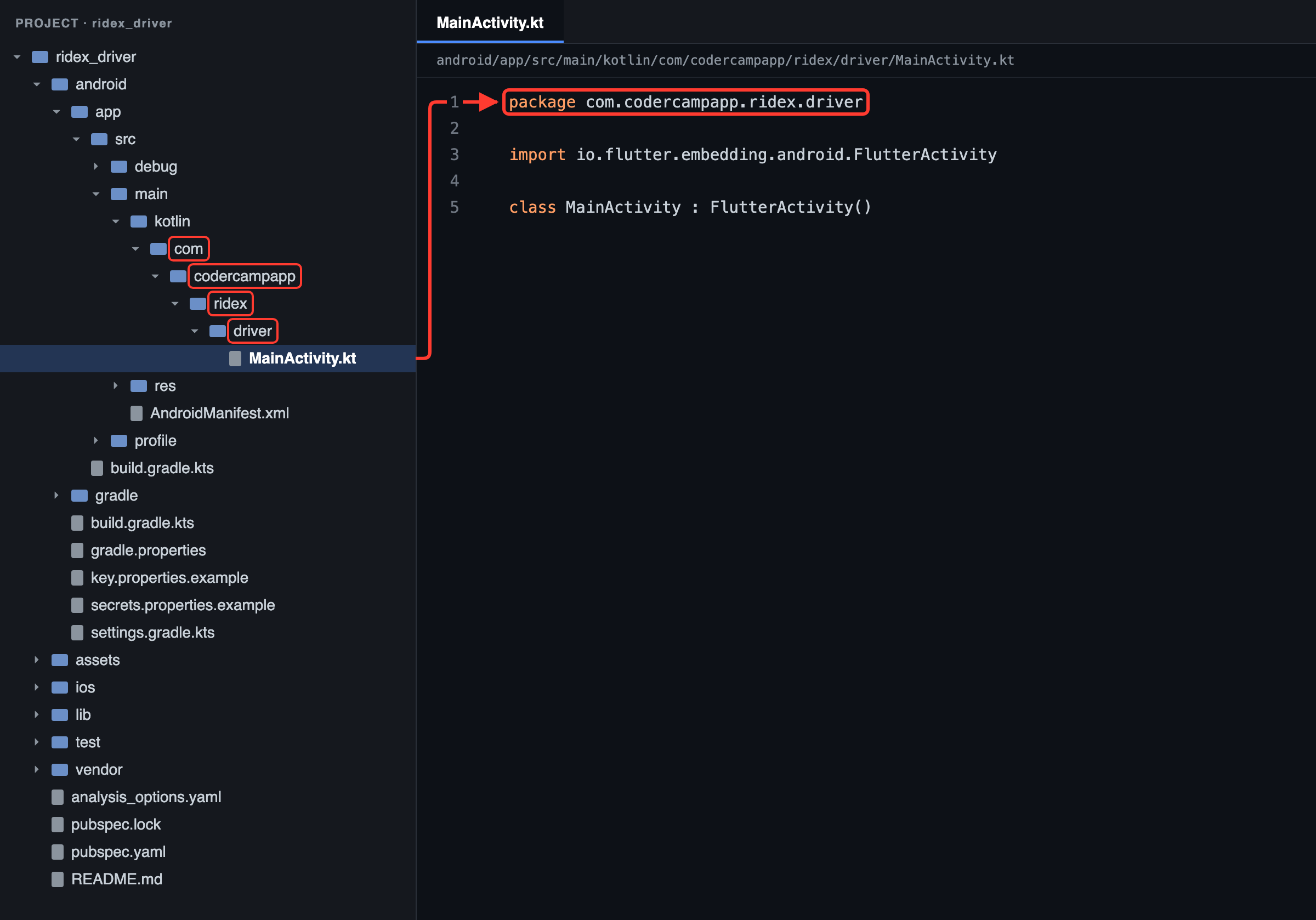1316x920 pixels.
Task: Click the ios folder icon
Action: (60, 688)
